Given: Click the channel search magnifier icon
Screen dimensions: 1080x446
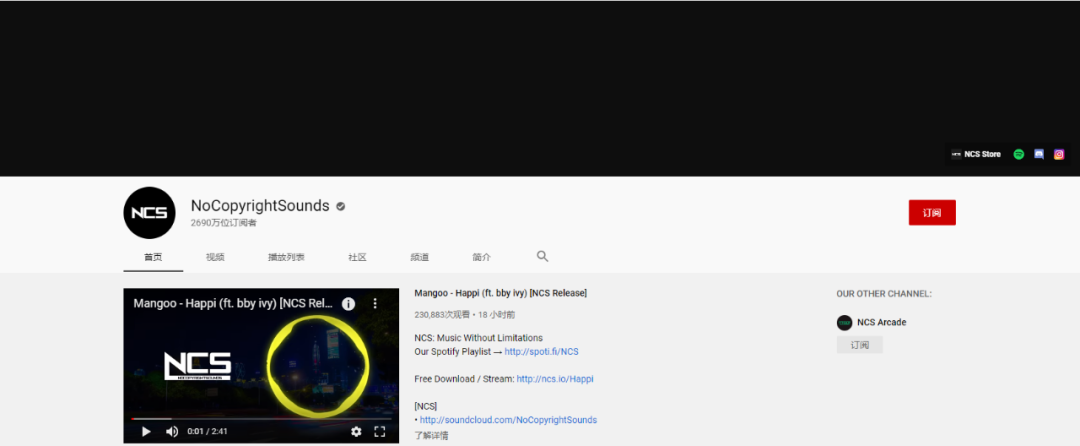Looking at the screenshot, I should click(x=543, y=256).
